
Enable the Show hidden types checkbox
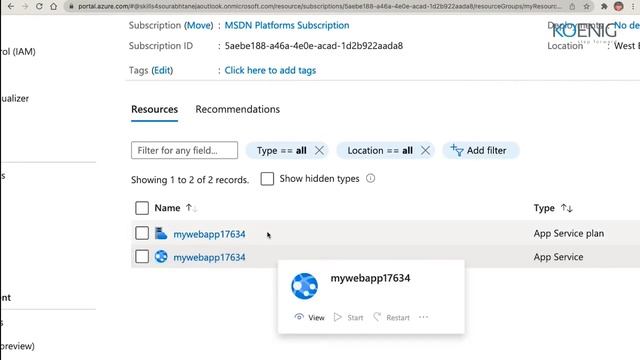(x=267, y=179)
